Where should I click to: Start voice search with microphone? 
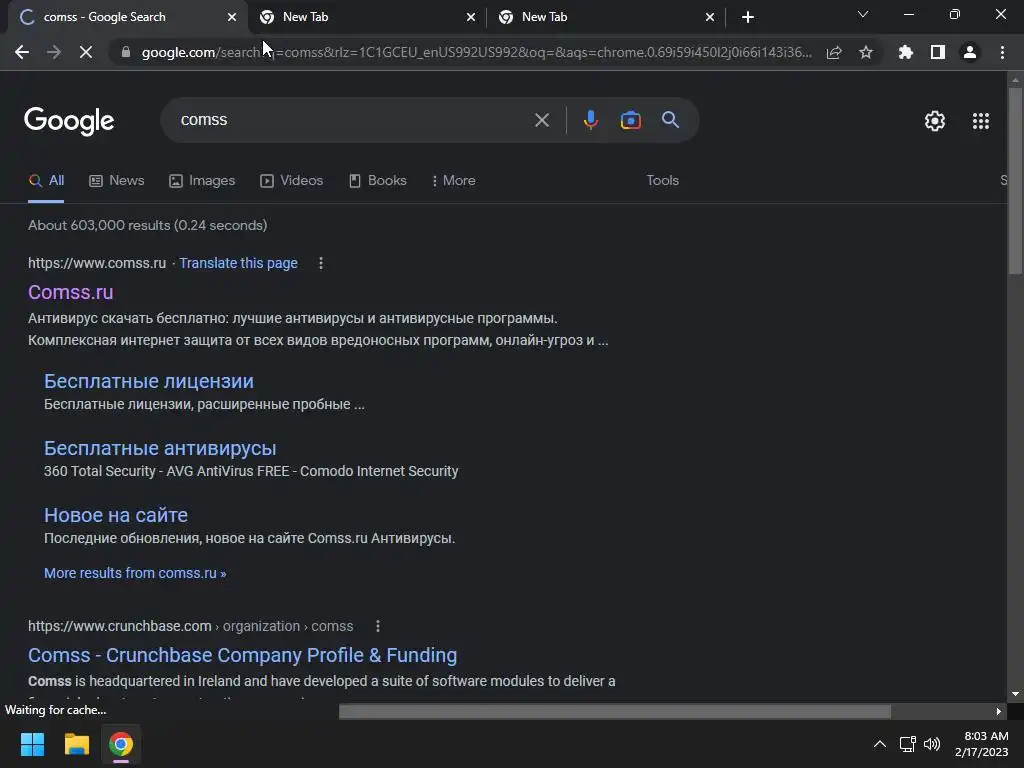coord(590,120)
